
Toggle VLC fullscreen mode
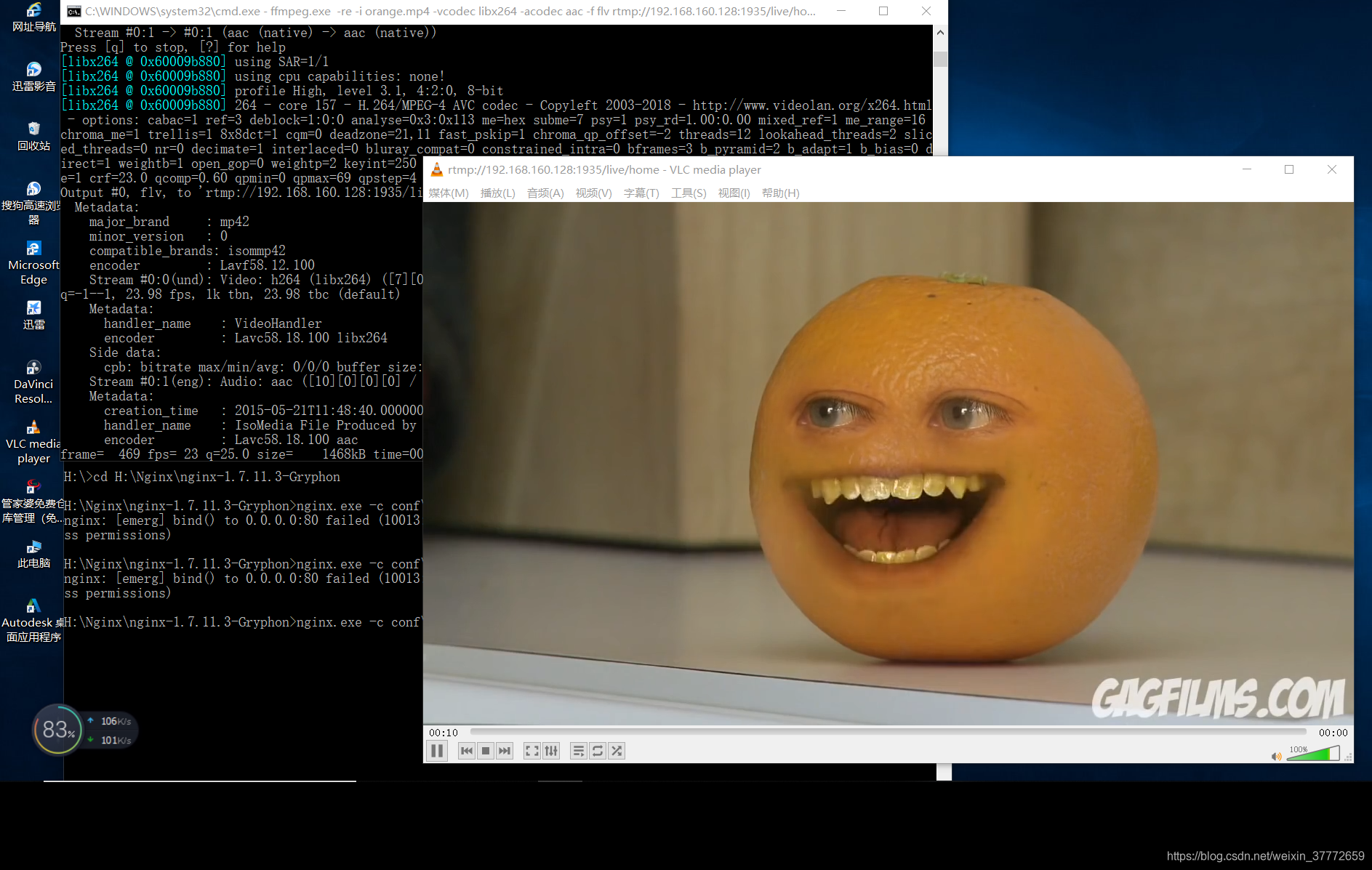click(532, 751)
